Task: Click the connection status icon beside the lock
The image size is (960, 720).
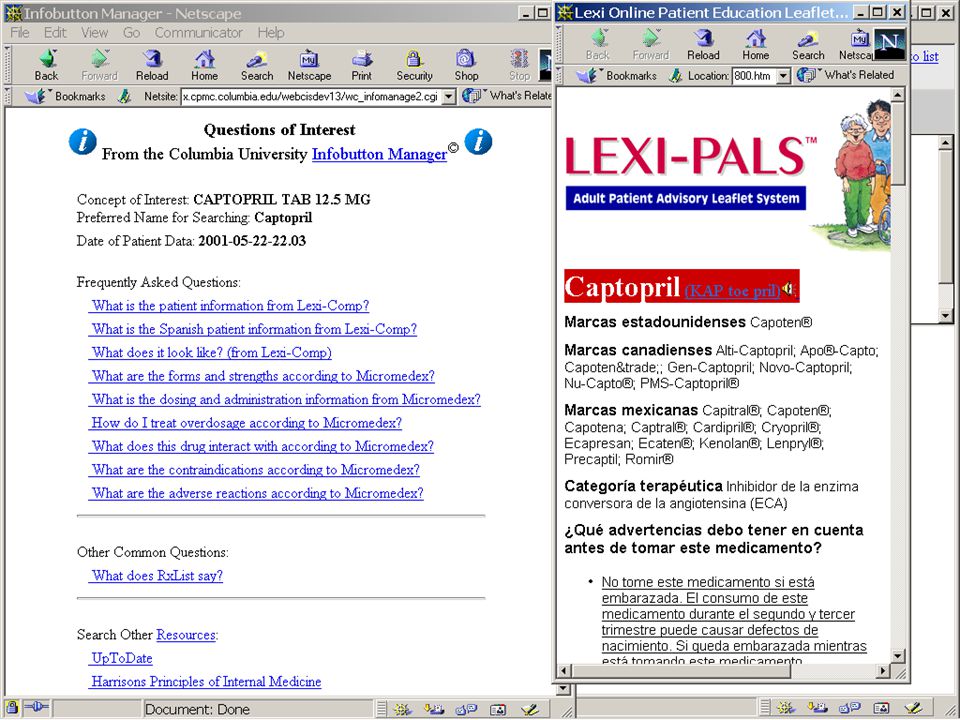Action: tap(36, 708)
